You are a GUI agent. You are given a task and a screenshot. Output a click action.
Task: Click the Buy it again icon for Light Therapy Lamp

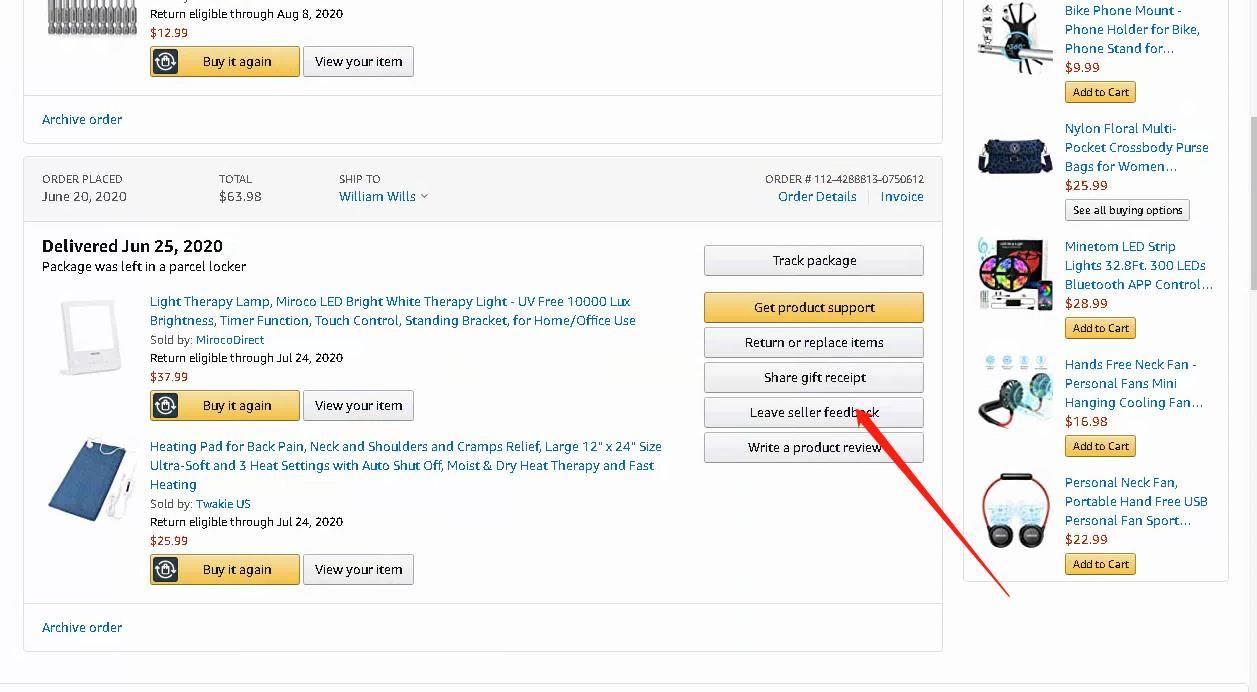(x=166, y=406)
